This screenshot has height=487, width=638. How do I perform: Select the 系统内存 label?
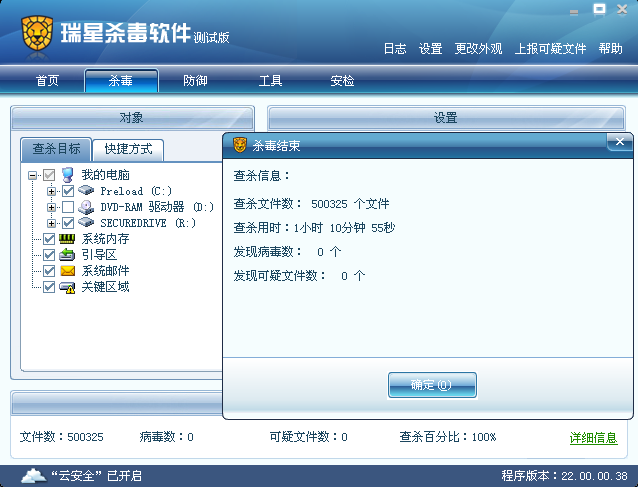105,239
